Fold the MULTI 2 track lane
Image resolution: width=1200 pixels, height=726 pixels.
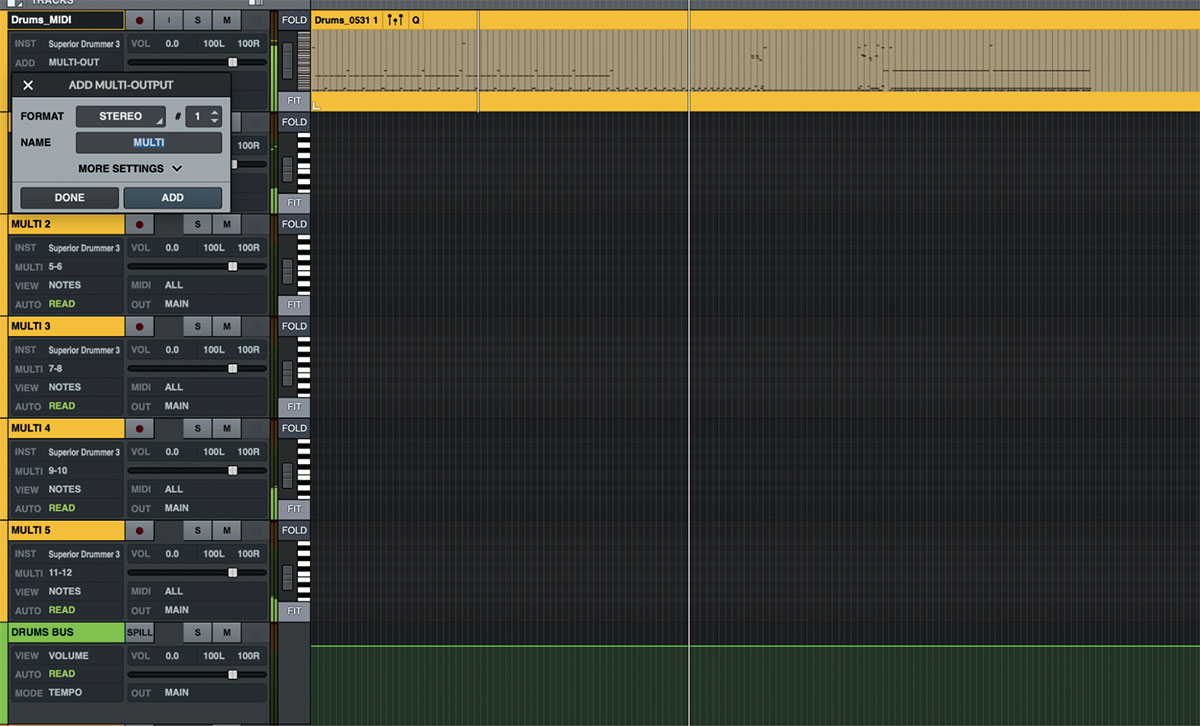(294, 224)
